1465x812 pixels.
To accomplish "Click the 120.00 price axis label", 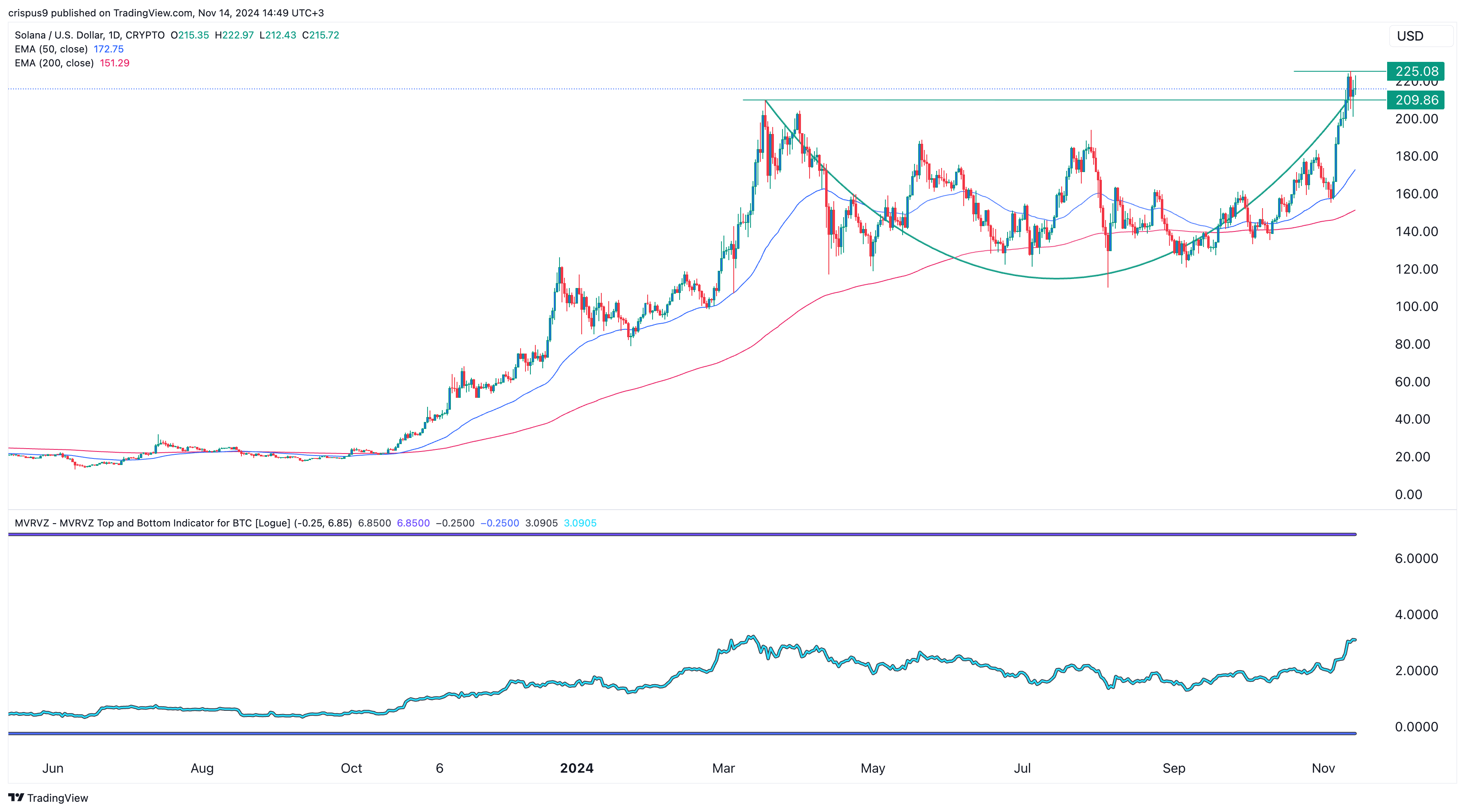I will click(x=1416, y=269).
